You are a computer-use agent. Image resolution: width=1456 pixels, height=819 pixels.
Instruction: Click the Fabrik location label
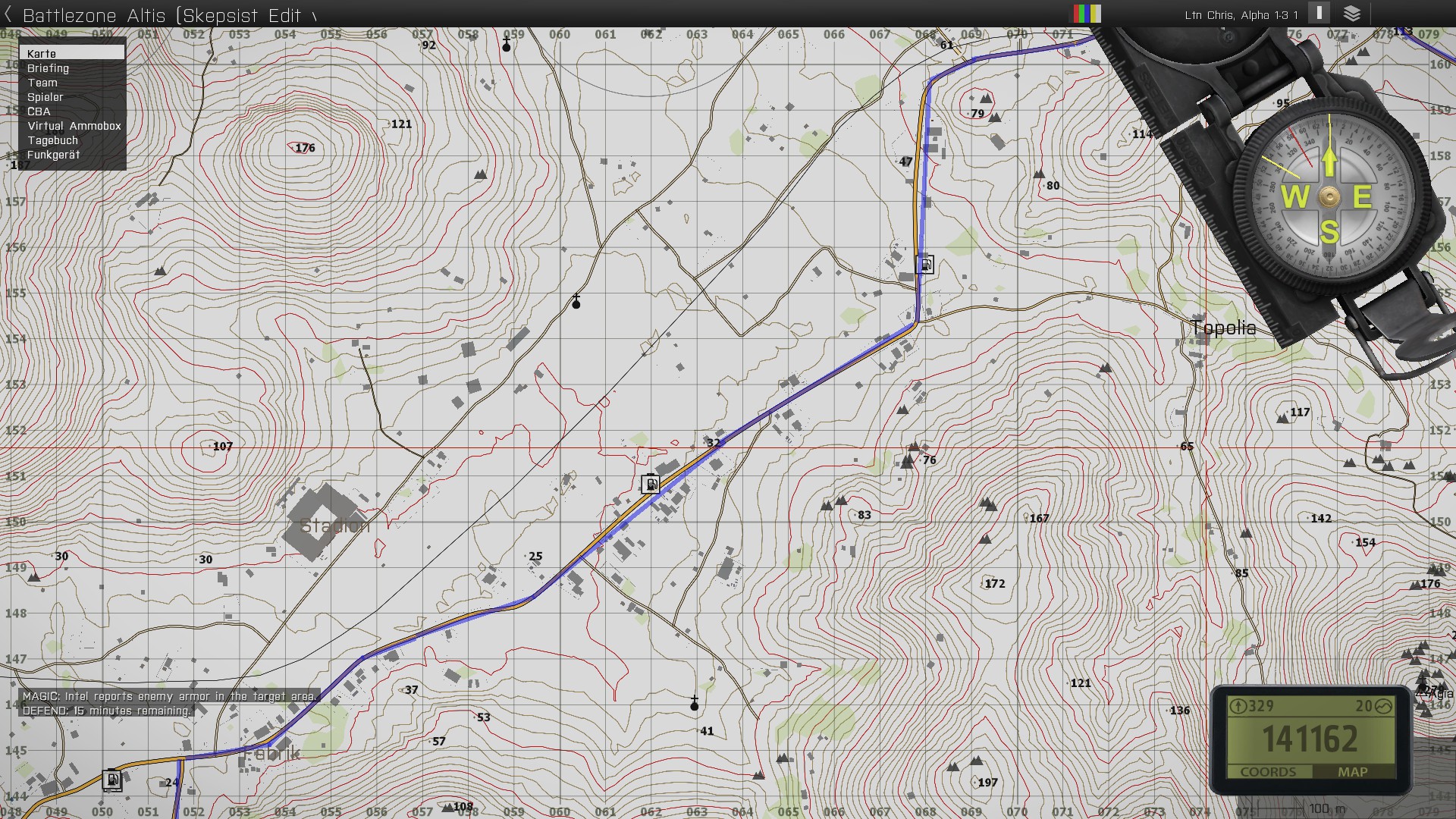(x=272, y=754)
